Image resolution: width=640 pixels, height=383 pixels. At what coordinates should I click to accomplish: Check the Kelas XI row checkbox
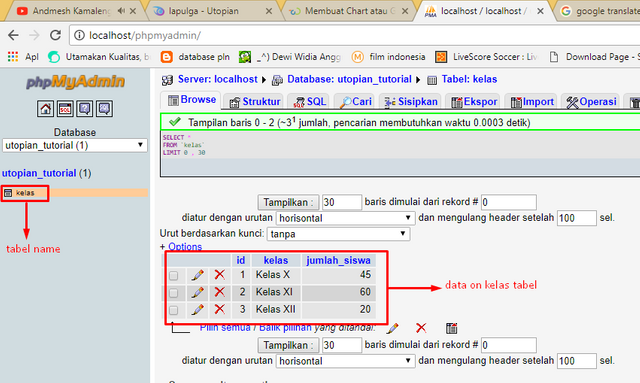pos(173,293)
